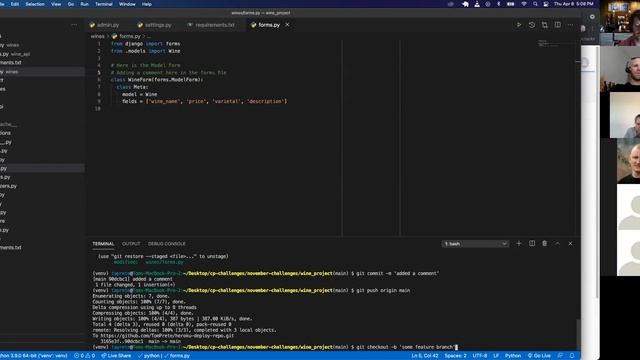The width and height of the screenshot is (640, 360).
Task: Open the bash terminal selector dropdown
Action: pos(475,244)
